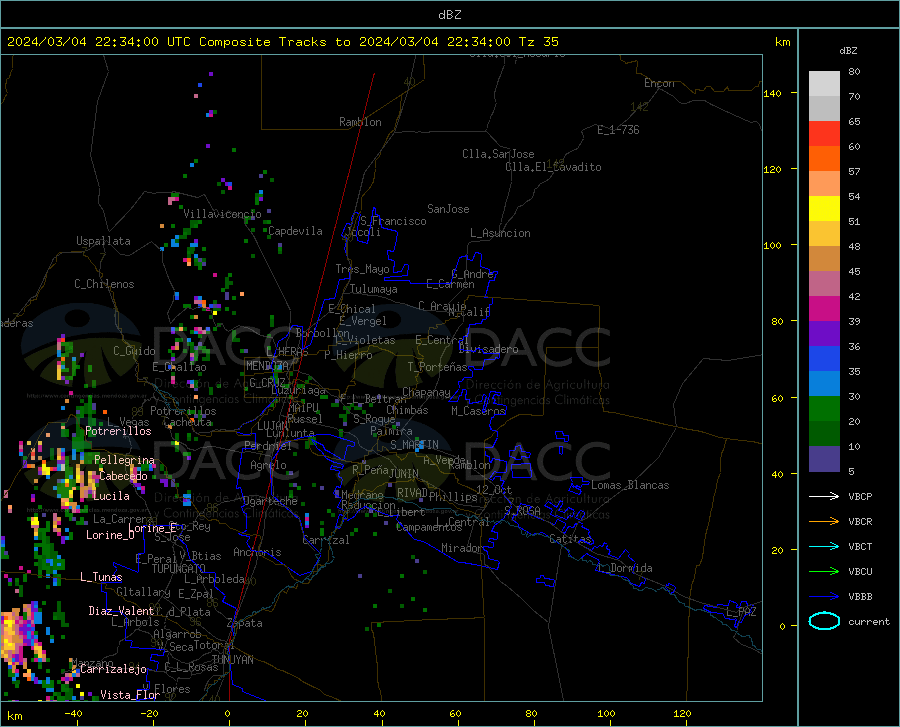Select the magenta 42 dBZ color swatch

tap(824, 309)
